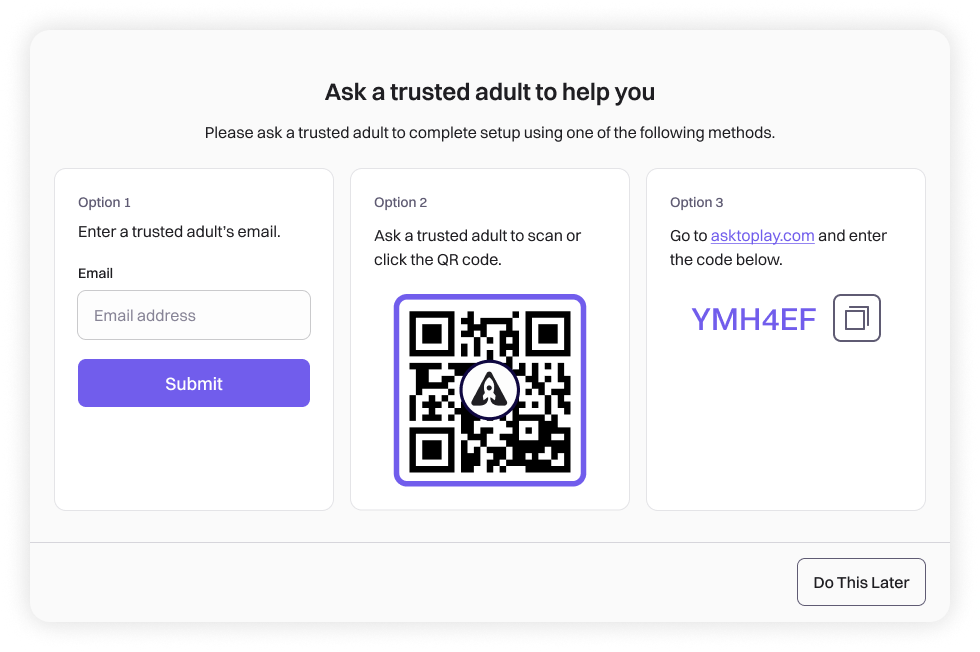Screen dimensions: 980x652
Task: Click the subtitle about completing setup
Action: (x=489, y=133)
